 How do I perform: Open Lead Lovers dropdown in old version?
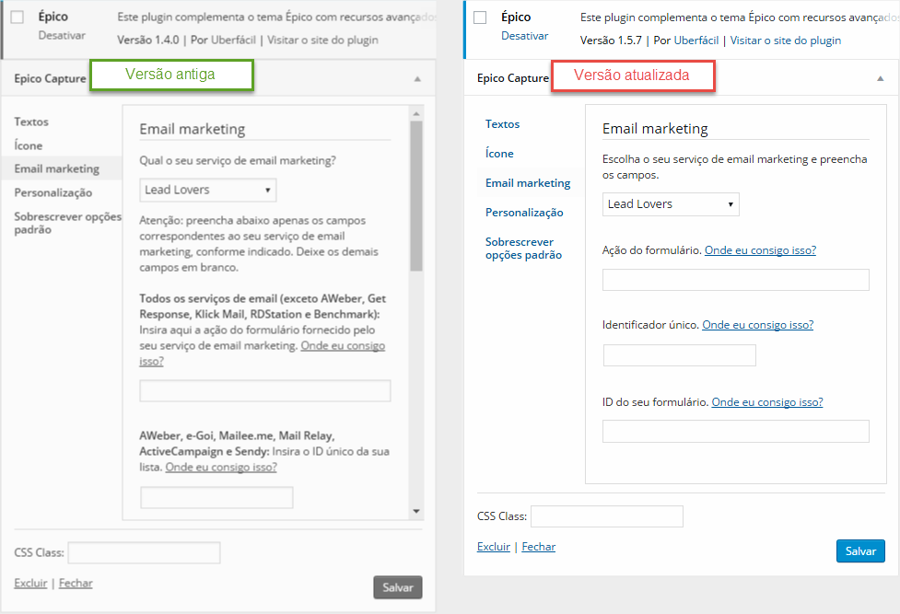pos(208,190)
